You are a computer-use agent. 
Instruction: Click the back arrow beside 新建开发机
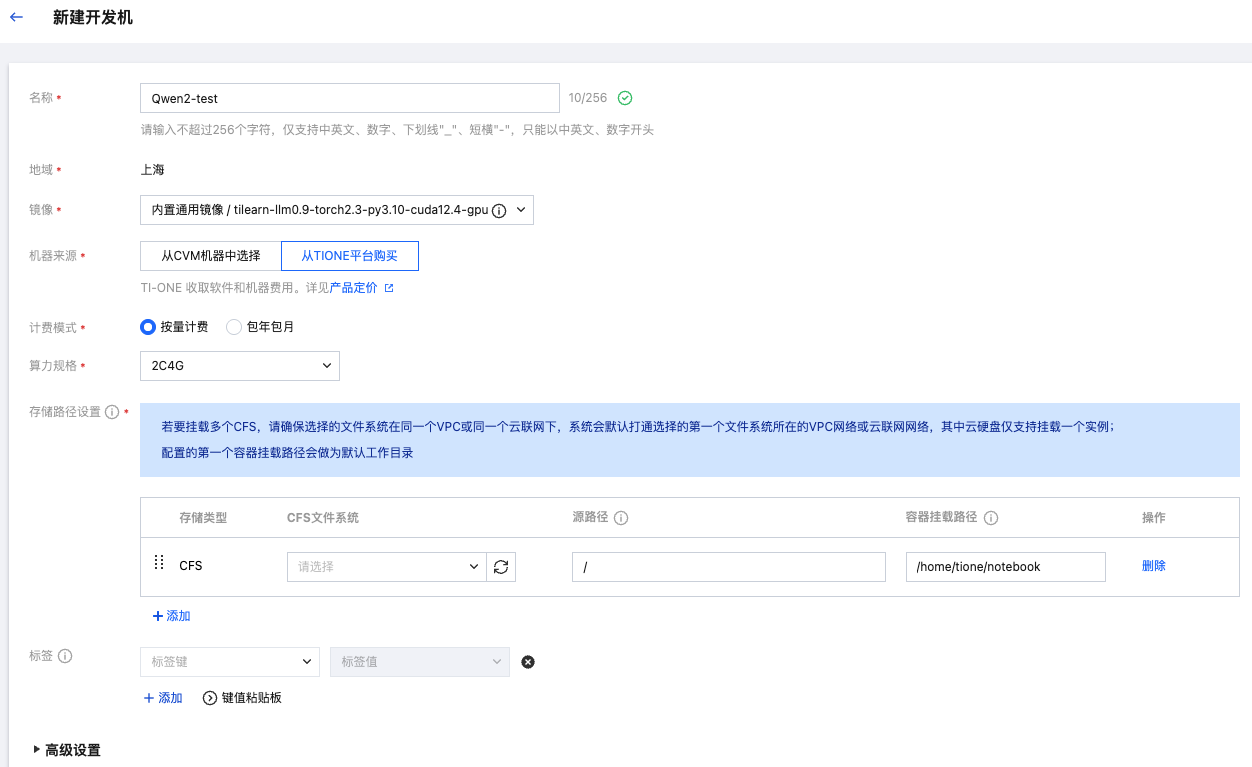(16, 18)
